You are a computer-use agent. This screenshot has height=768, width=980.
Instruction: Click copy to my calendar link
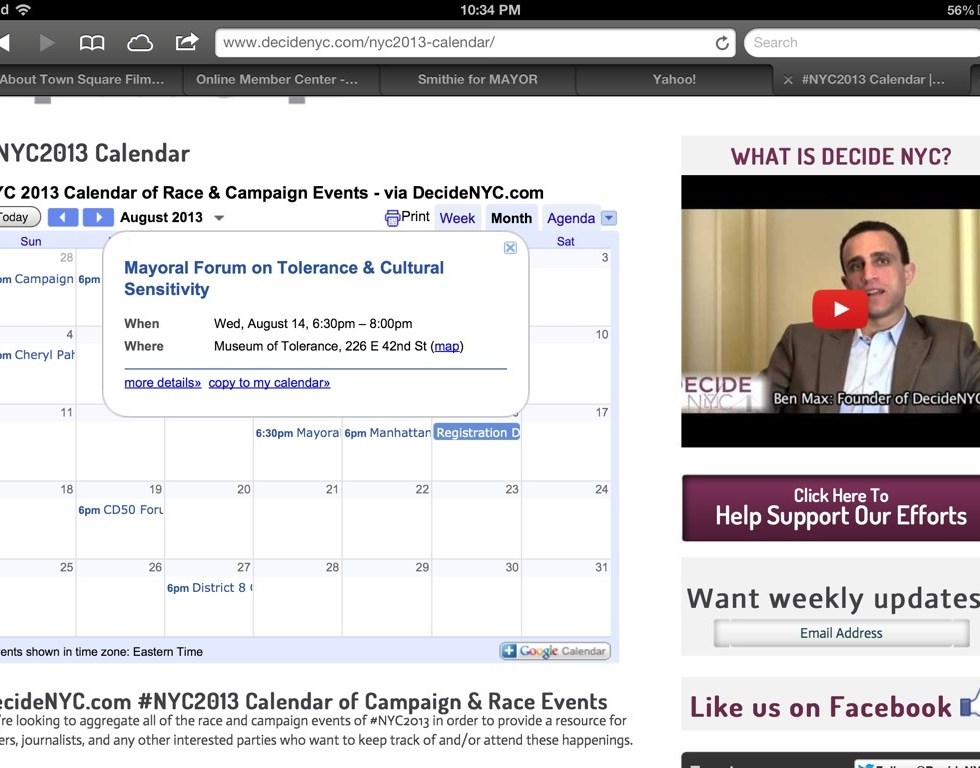coord(269,383)
